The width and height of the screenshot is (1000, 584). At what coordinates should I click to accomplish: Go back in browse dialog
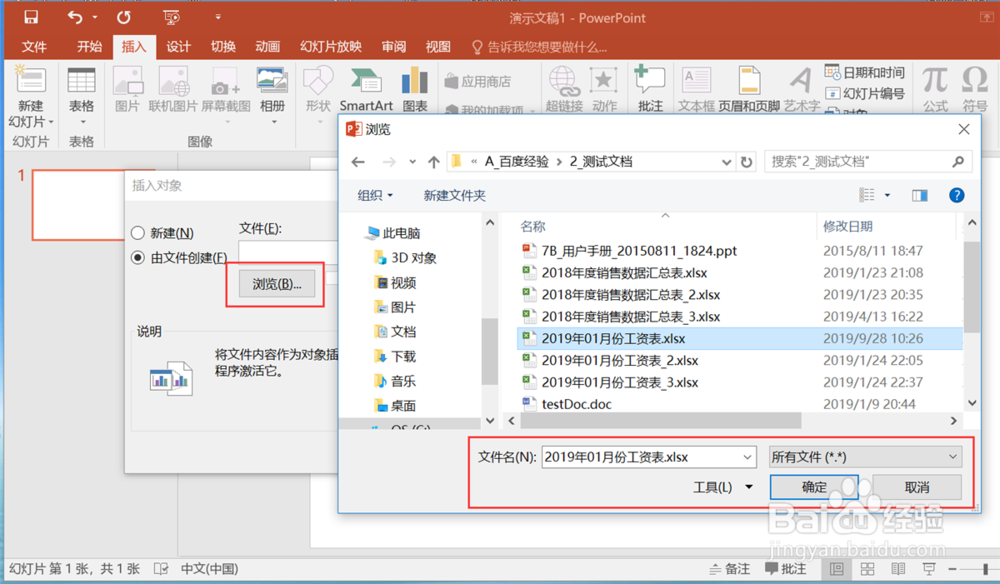358,162
